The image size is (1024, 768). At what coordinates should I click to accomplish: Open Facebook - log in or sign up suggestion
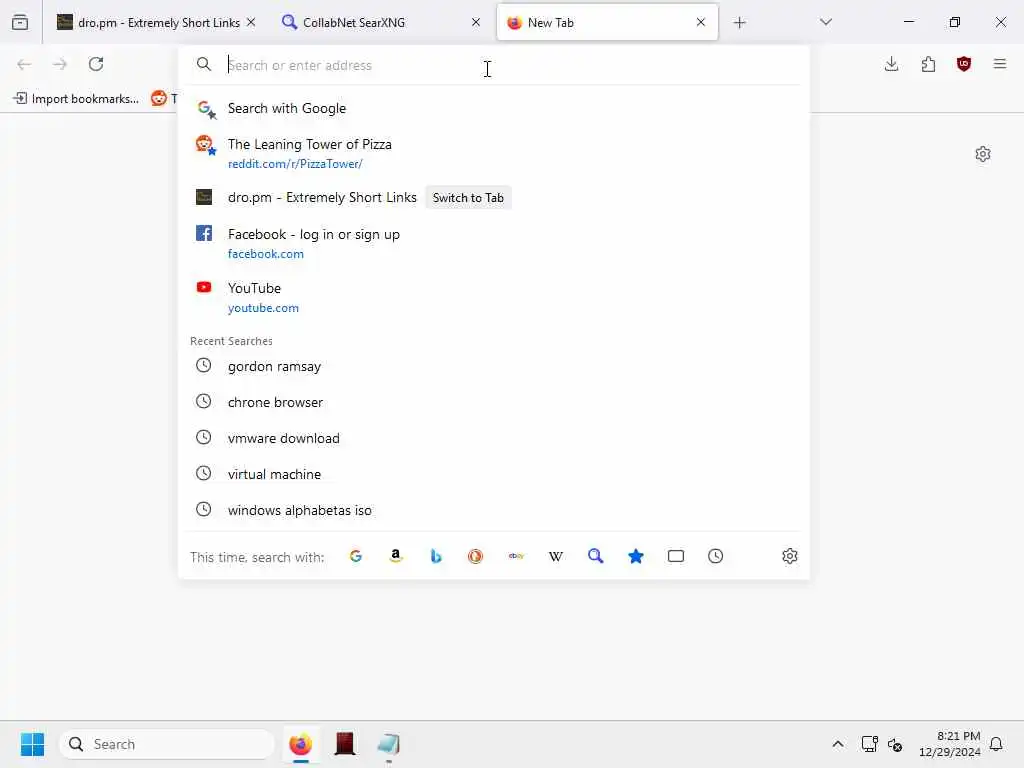pos(494,244)
